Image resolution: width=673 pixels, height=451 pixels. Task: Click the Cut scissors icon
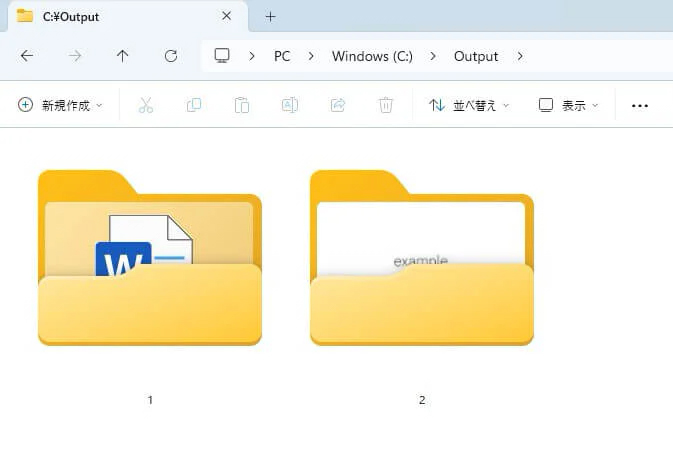tap(146, 105)
